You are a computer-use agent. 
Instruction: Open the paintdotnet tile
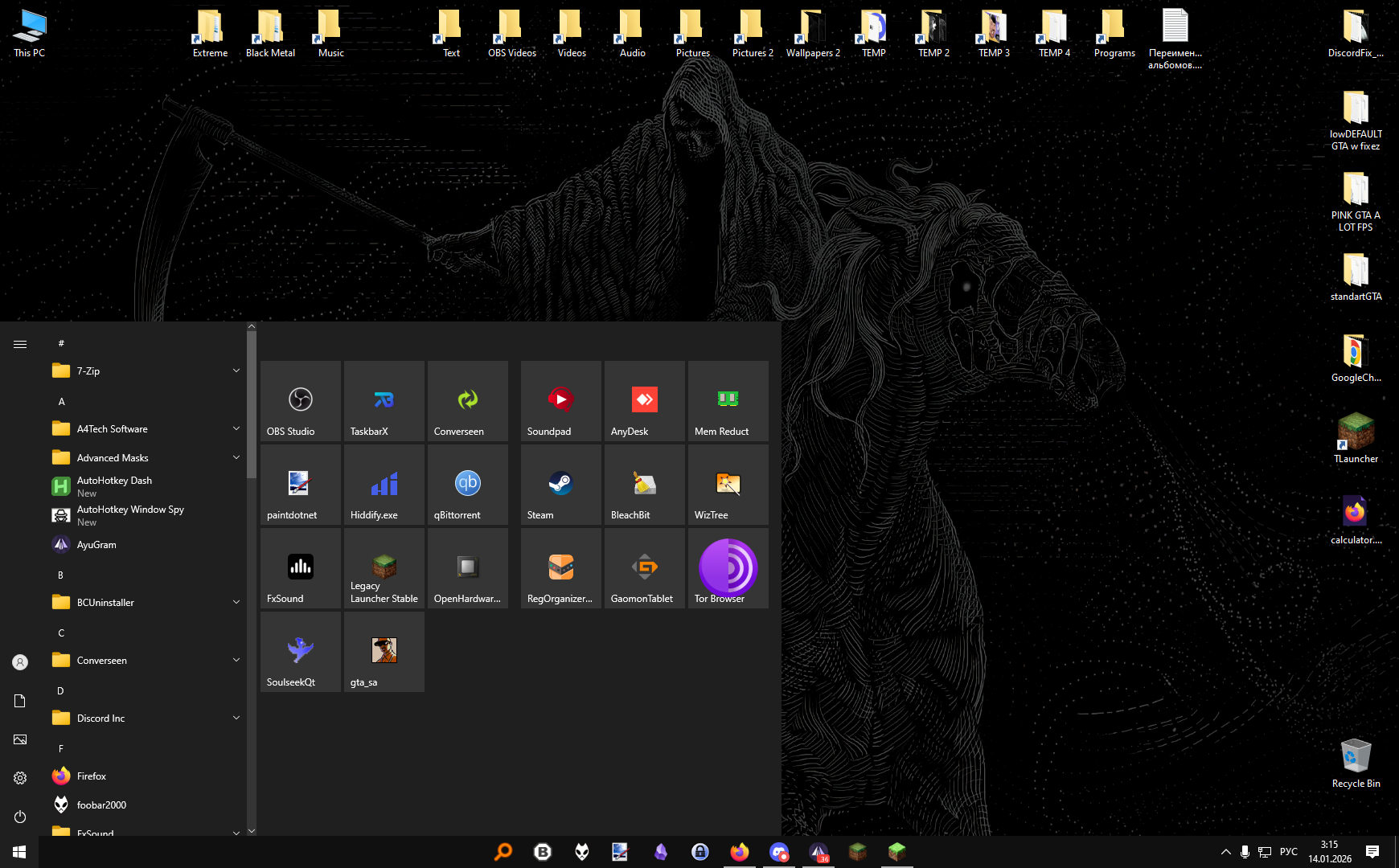tap(301, 485)
